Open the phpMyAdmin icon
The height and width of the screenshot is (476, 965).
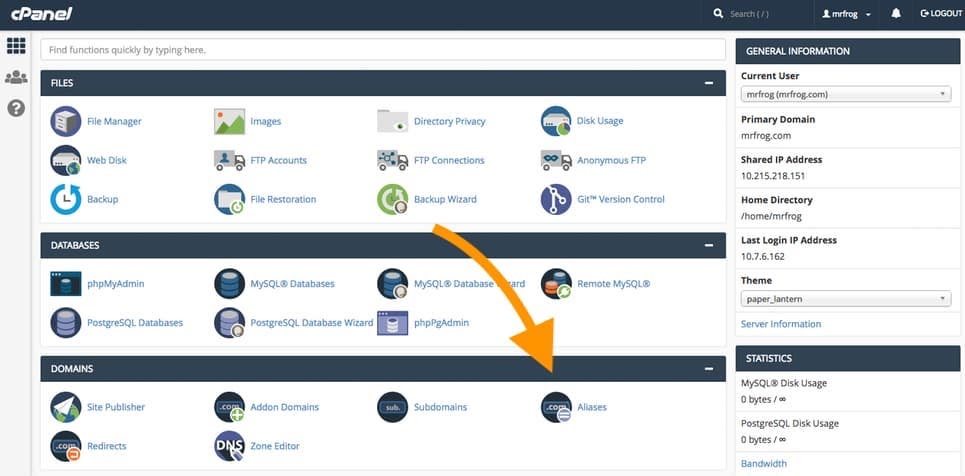[x=66, y=284]
